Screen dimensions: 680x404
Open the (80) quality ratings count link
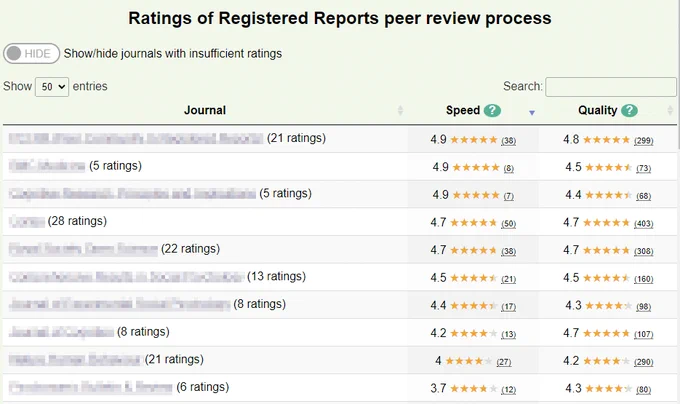point(644,390)
